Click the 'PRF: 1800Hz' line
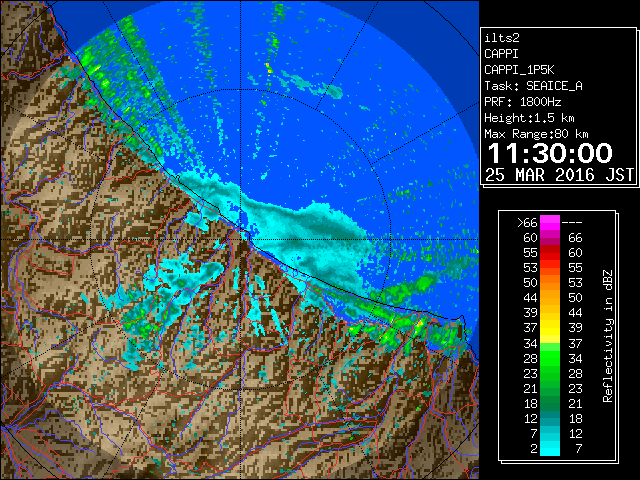Screen dimensions: 640x480 (522, 102)
